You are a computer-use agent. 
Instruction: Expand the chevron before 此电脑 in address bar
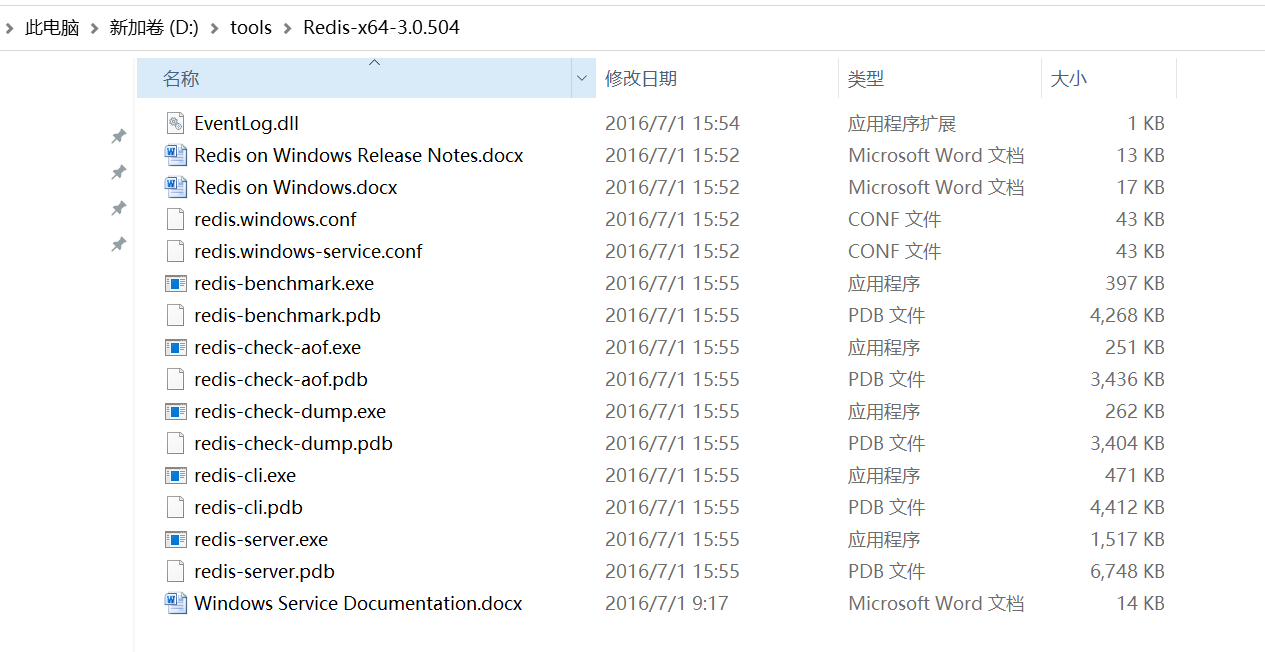[9, 28]
